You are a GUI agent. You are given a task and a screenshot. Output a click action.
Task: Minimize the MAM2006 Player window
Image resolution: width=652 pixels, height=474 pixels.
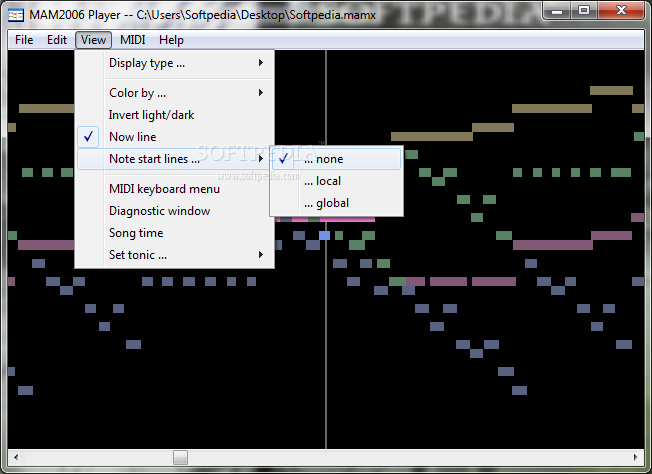(557, 10)
